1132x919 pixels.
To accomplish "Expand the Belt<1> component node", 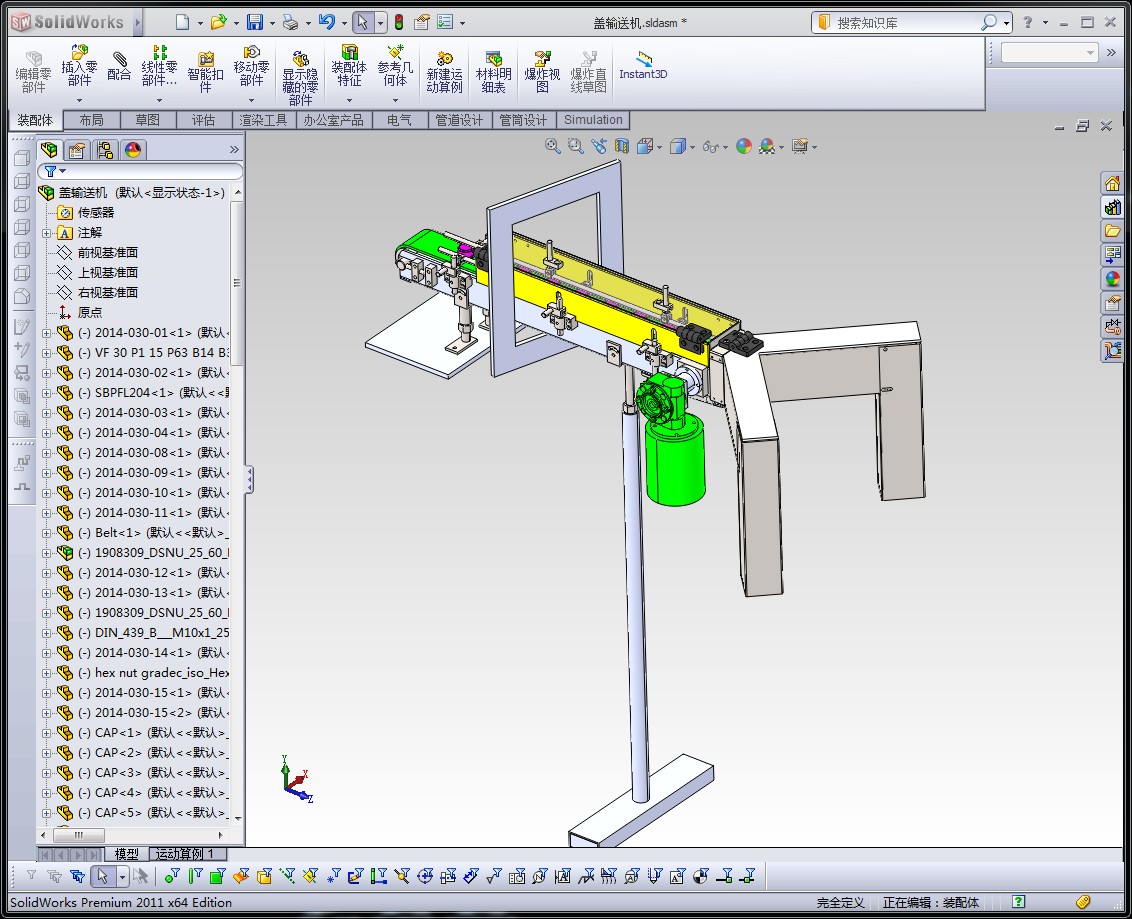I will pyautogui.click(x=47, y=533).
